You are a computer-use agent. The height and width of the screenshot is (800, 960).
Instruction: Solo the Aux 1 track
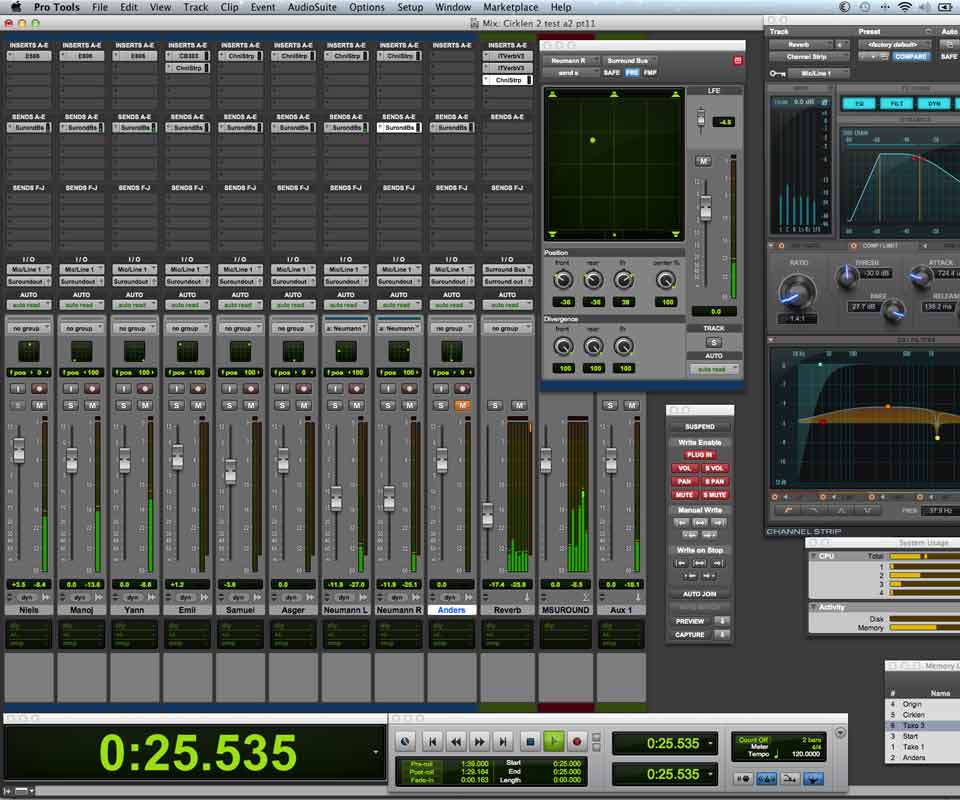(610, 405)
